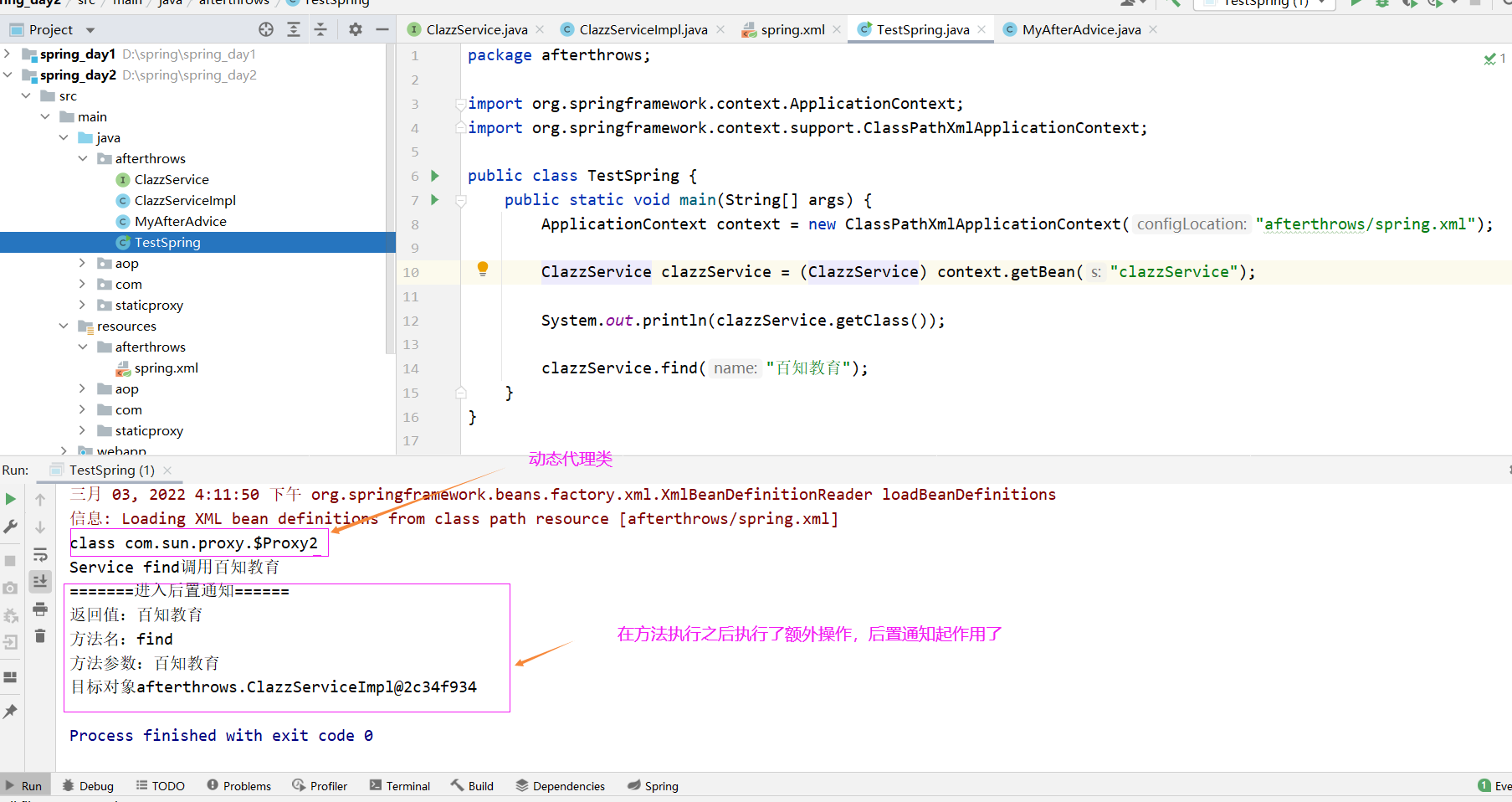Viewport: 1512px width, 802px height.
Task: Select spring.xml in resources tree
Action: point(166,368)
